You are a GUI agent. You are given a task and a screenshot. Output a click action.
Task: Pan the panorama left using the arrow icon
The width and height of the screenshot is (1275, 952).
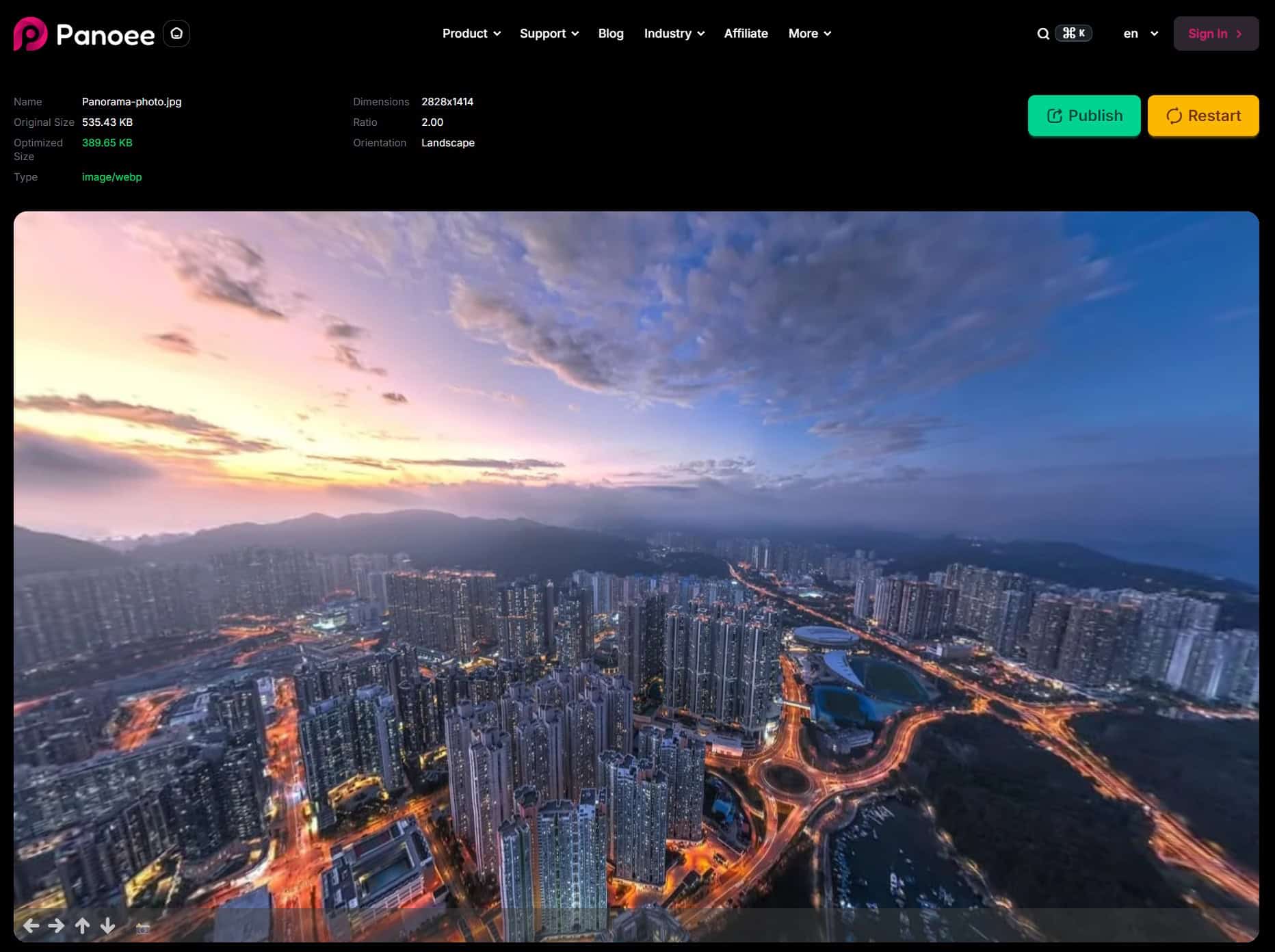point(31,926)
